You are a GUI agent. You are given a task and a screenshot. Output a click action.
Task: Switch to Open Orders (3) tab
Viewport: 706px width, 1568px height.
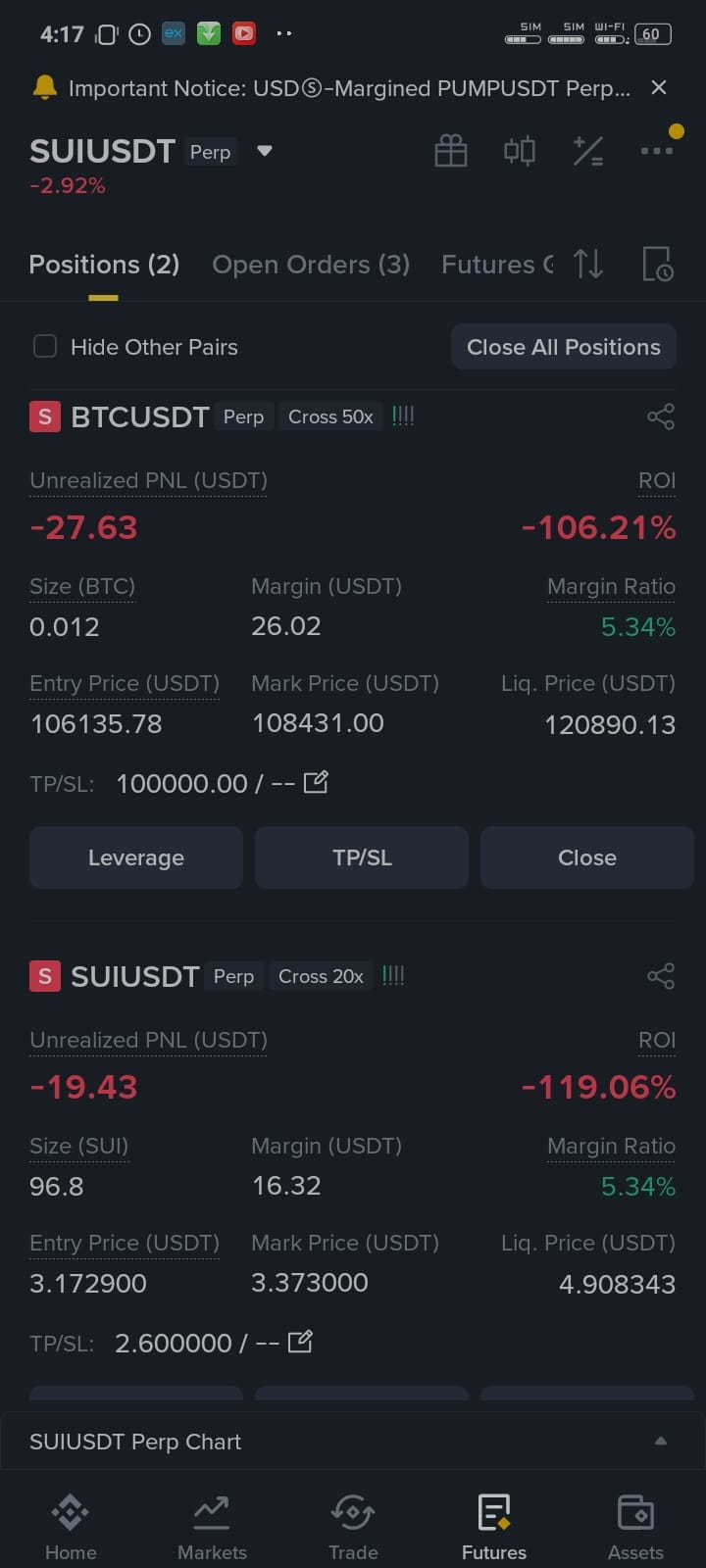point(311,265)
